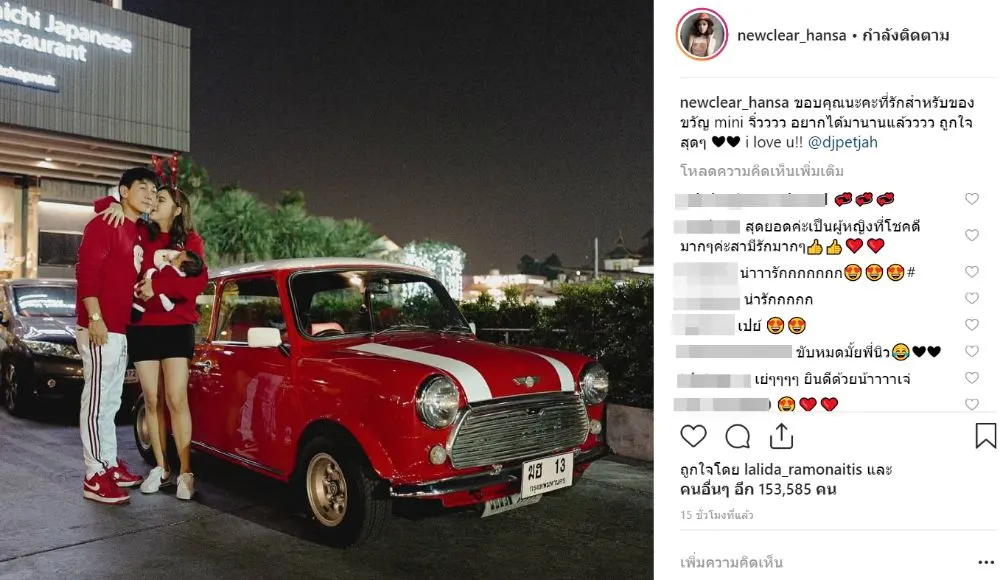1000x580 pixels.
Task: Like the เย่ๆๆๆๆ ยินดีด้วย comment heart
Action: (971, 378)
